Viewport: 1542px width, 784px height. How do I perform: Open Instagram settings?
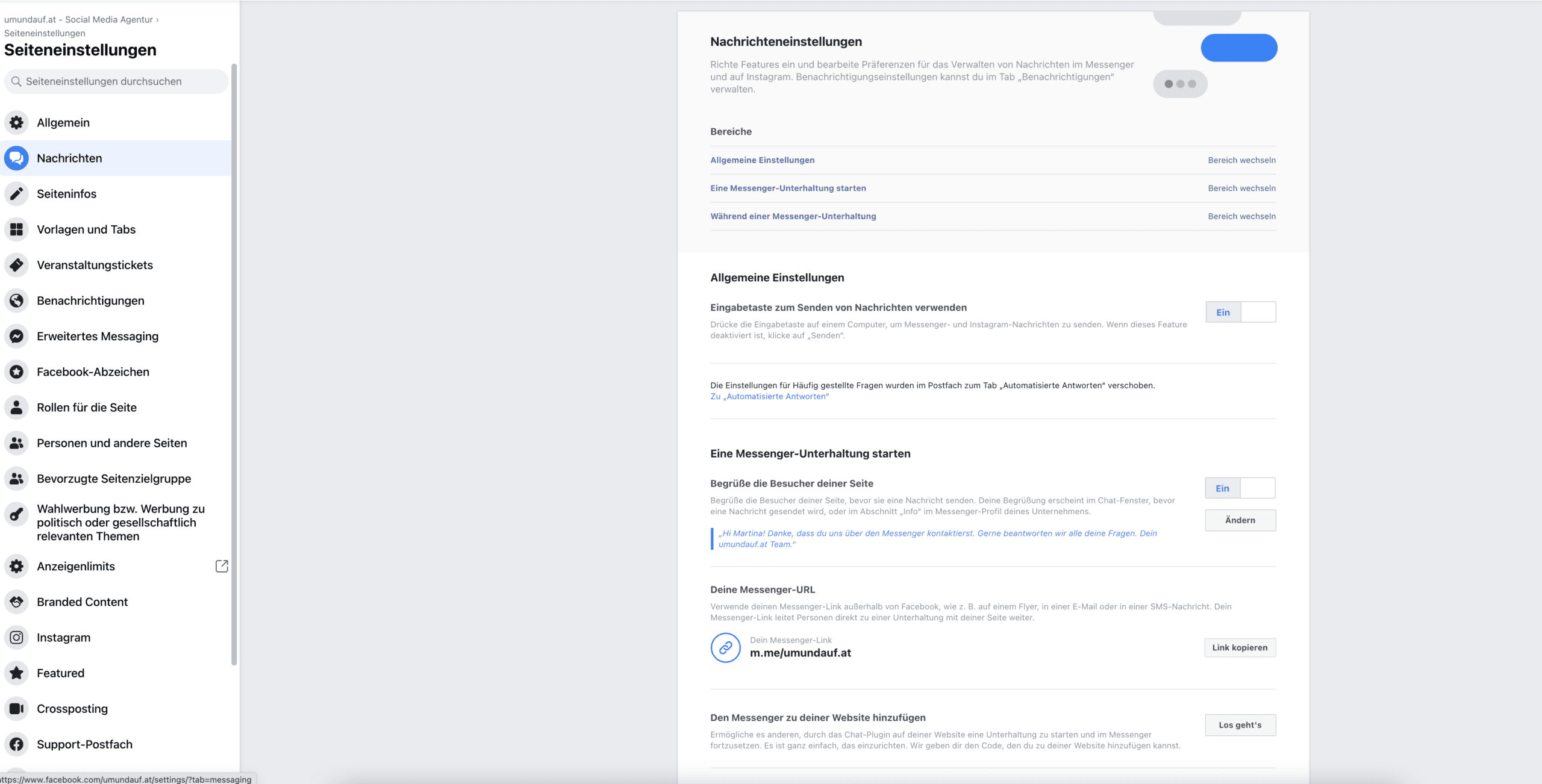coord(116,637)
